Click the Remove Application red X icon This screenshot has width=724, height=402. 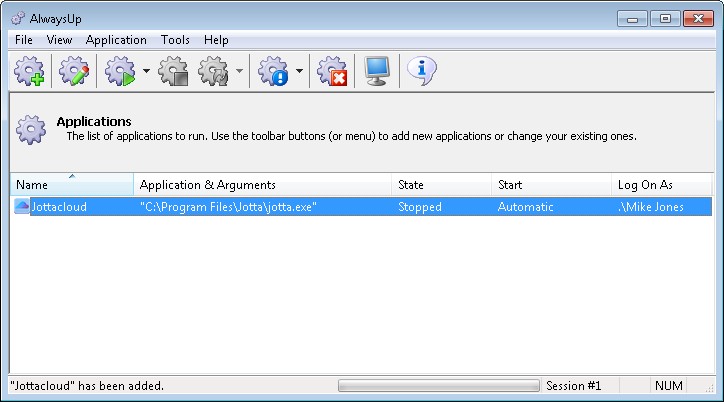332,71
